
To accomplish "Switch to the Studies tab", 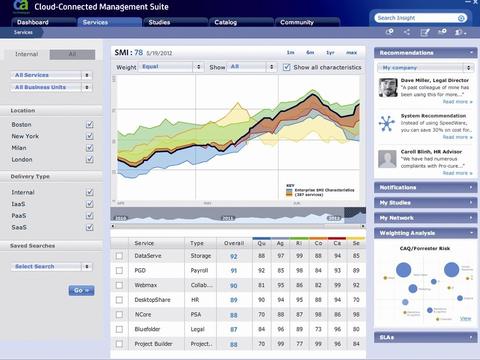I will [175, 22].
